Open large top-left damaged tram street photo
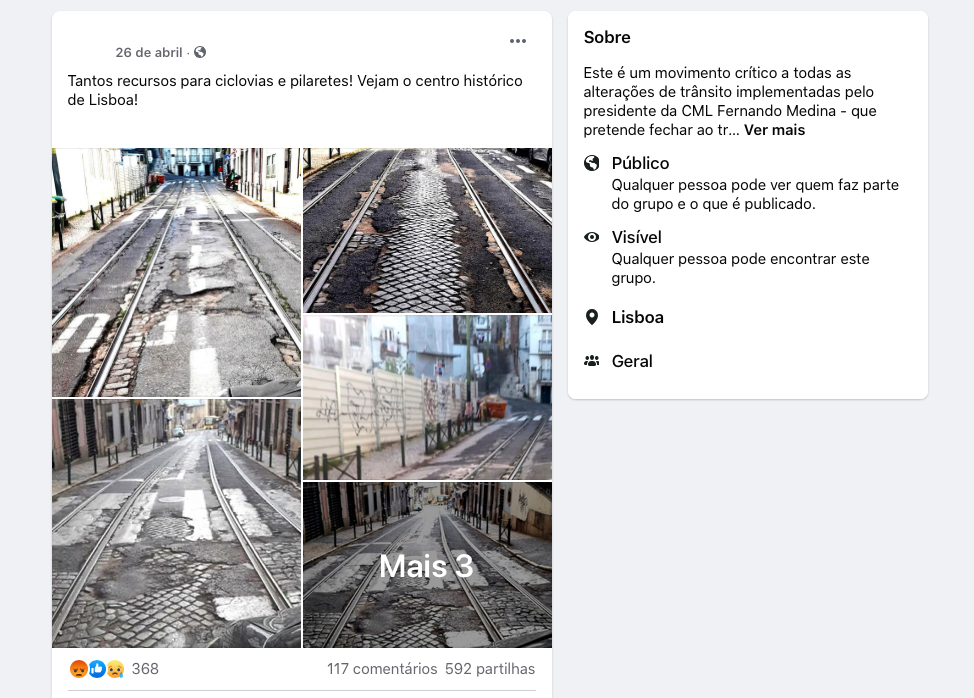Viewport: 974px width, 698px height. [x=176, y=272]
